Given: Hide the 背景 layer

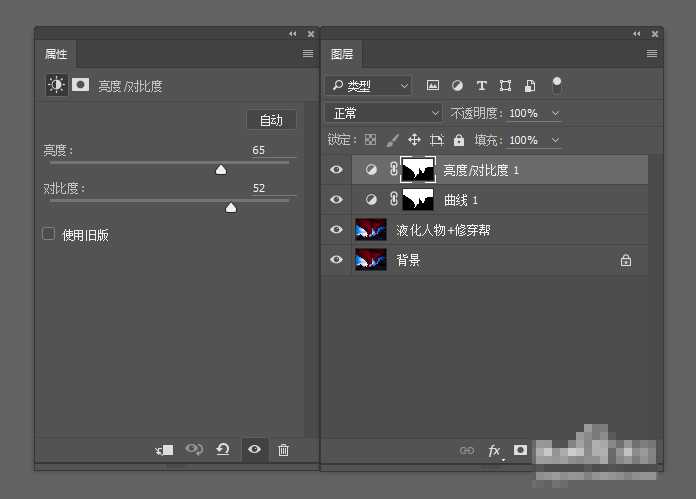Looking at the screenshot, I should [x=336, y=260].
